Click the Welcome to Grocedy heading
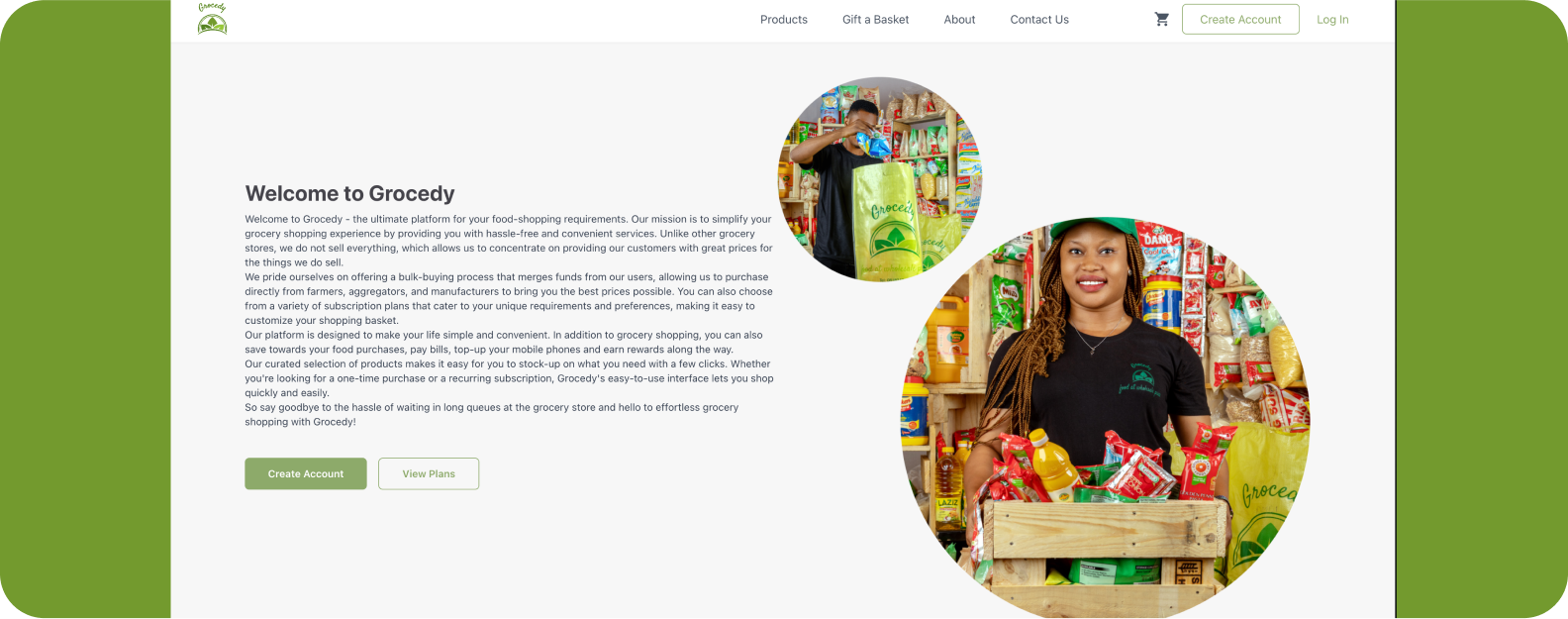Image resolution: width=1568 pixels, height=619 pixels. click(x=349, y=193)
